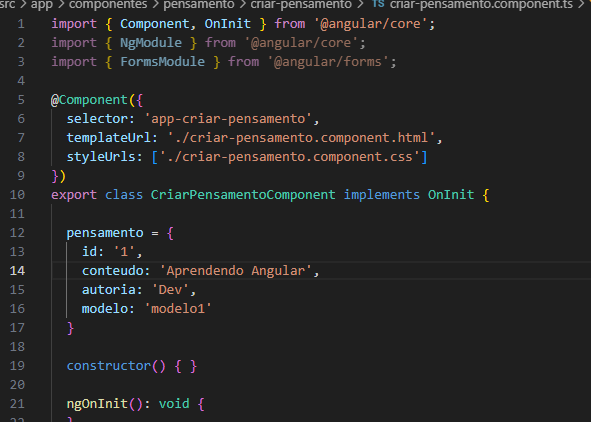Click the 'selector' property name
The image size is (591, 422).
click(x=97, y=119)
